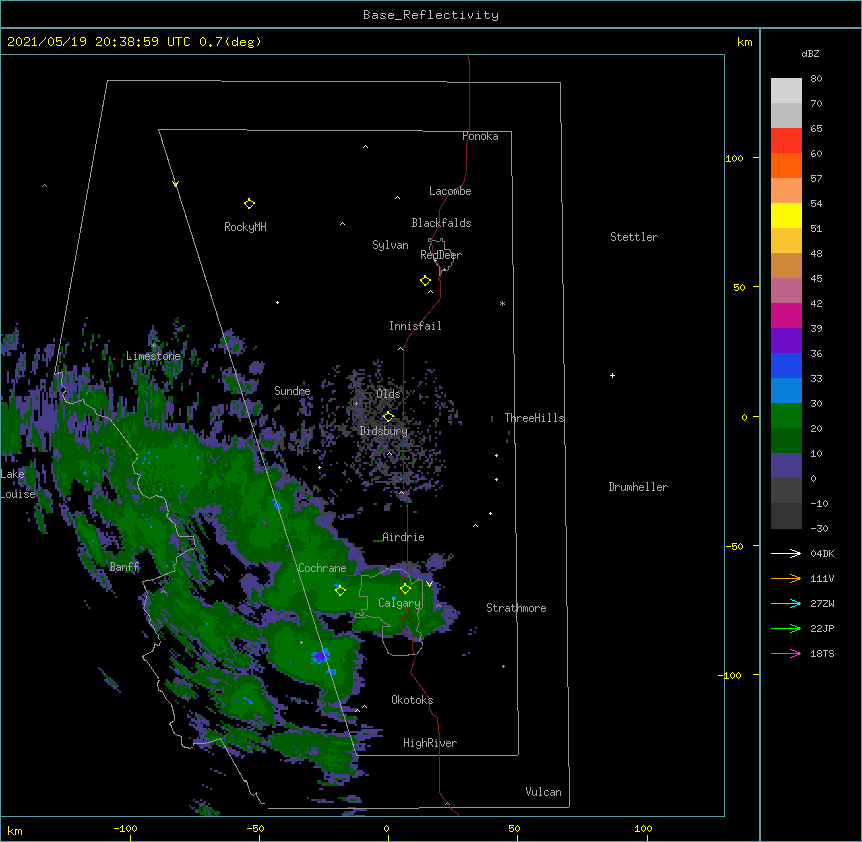This screenshot has width=862, height=842.
Task: Click the Sylvan label
Action: [x=390, y=245]
